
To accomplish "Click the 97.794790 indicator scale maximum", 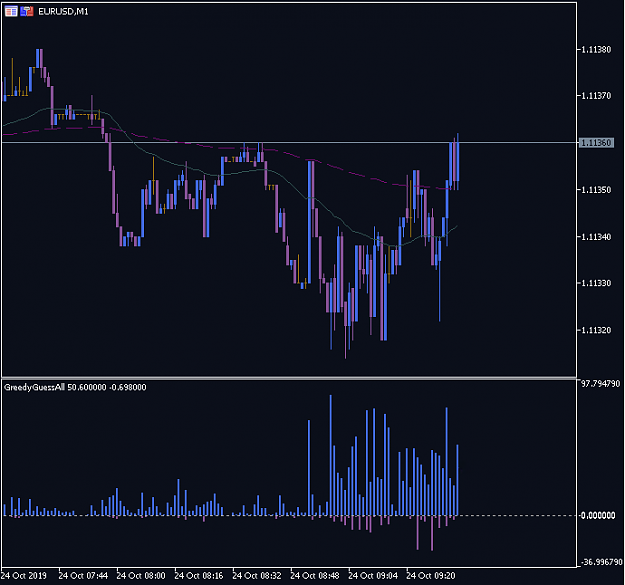I will point(601,384).
